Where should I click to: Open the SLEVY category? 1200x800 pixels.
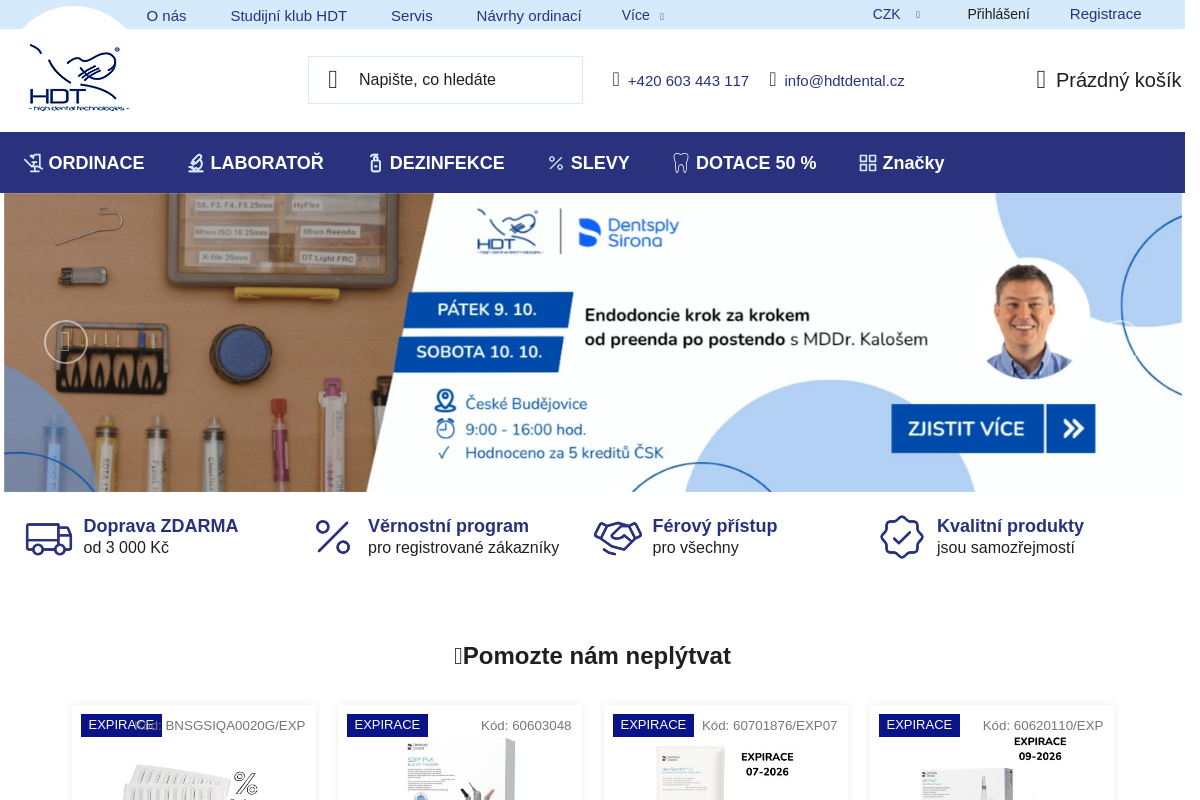pos(589,163)
